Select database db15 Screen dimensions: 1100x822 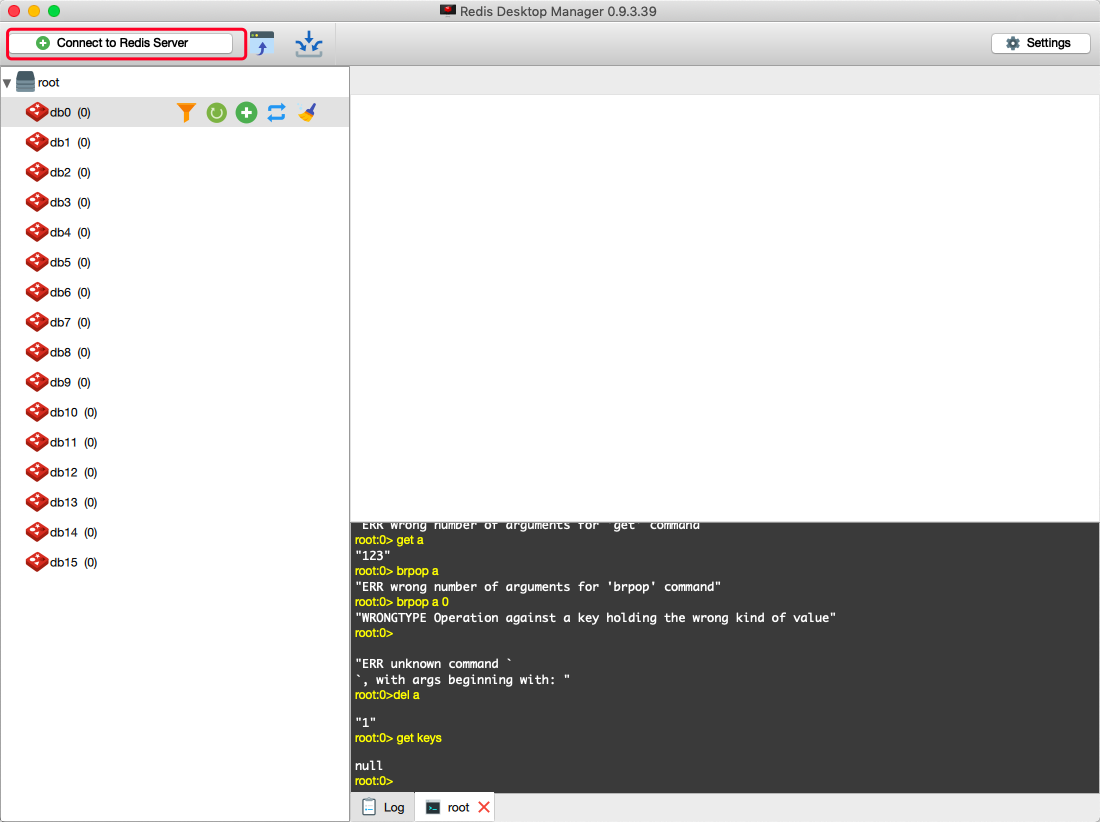(x=63, y=563)
